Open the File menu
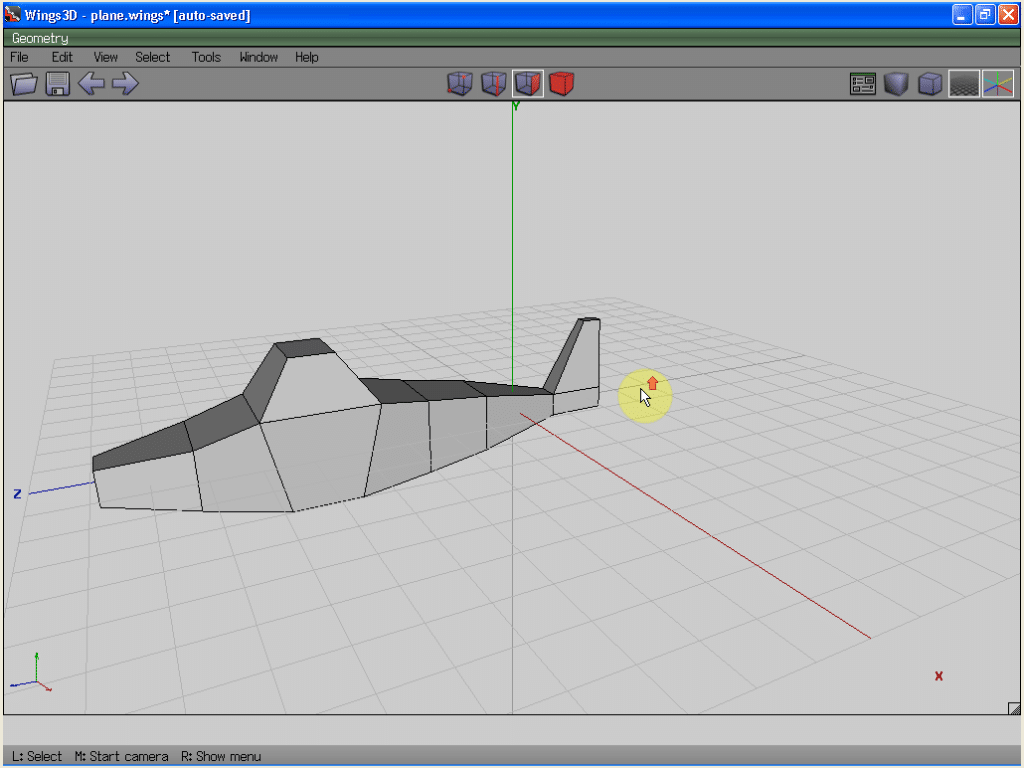The image size is (1024, 768). point(19,57)
